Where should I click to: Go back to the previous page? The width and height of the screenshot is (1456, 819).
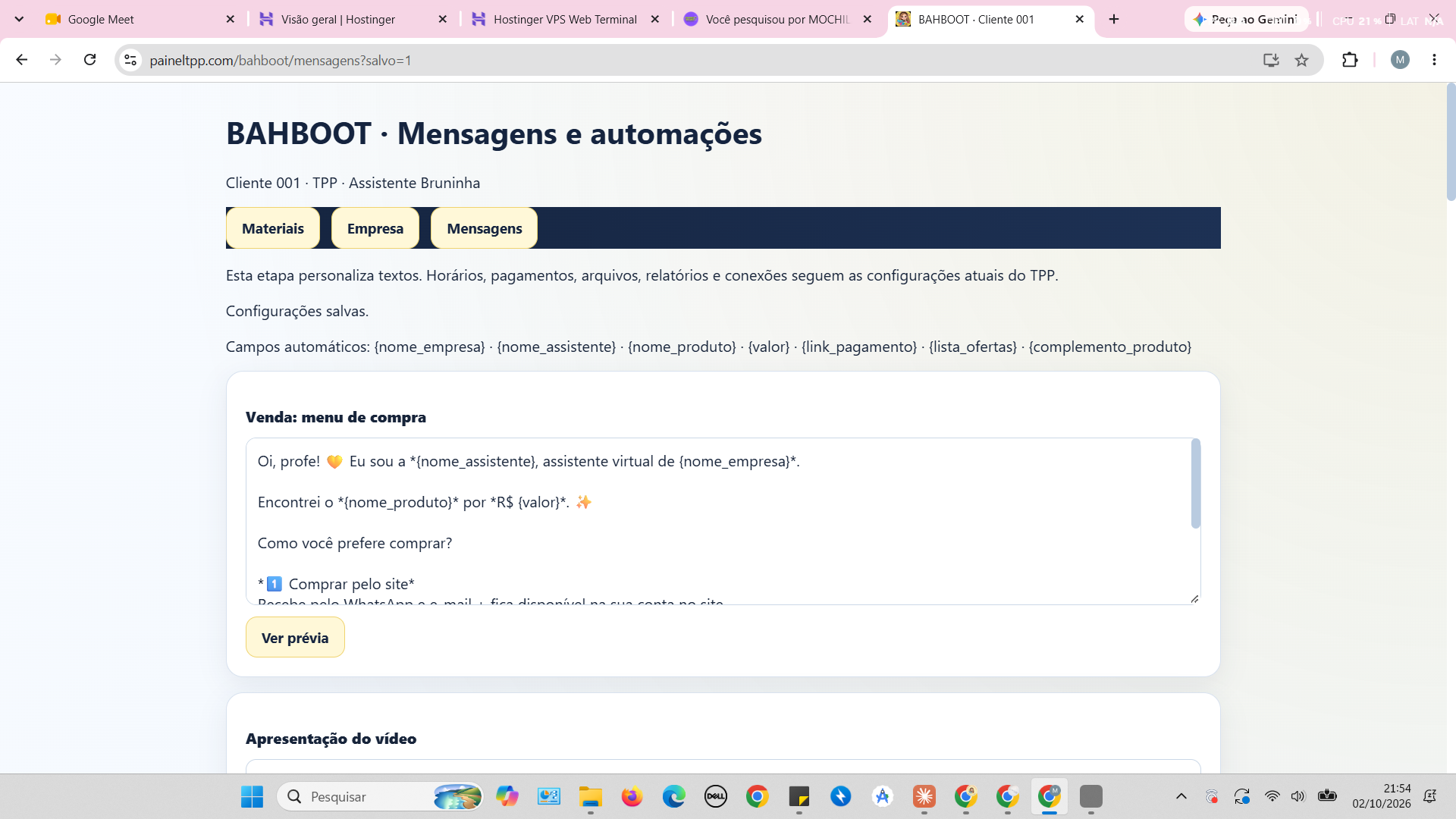tap(21, 60)
